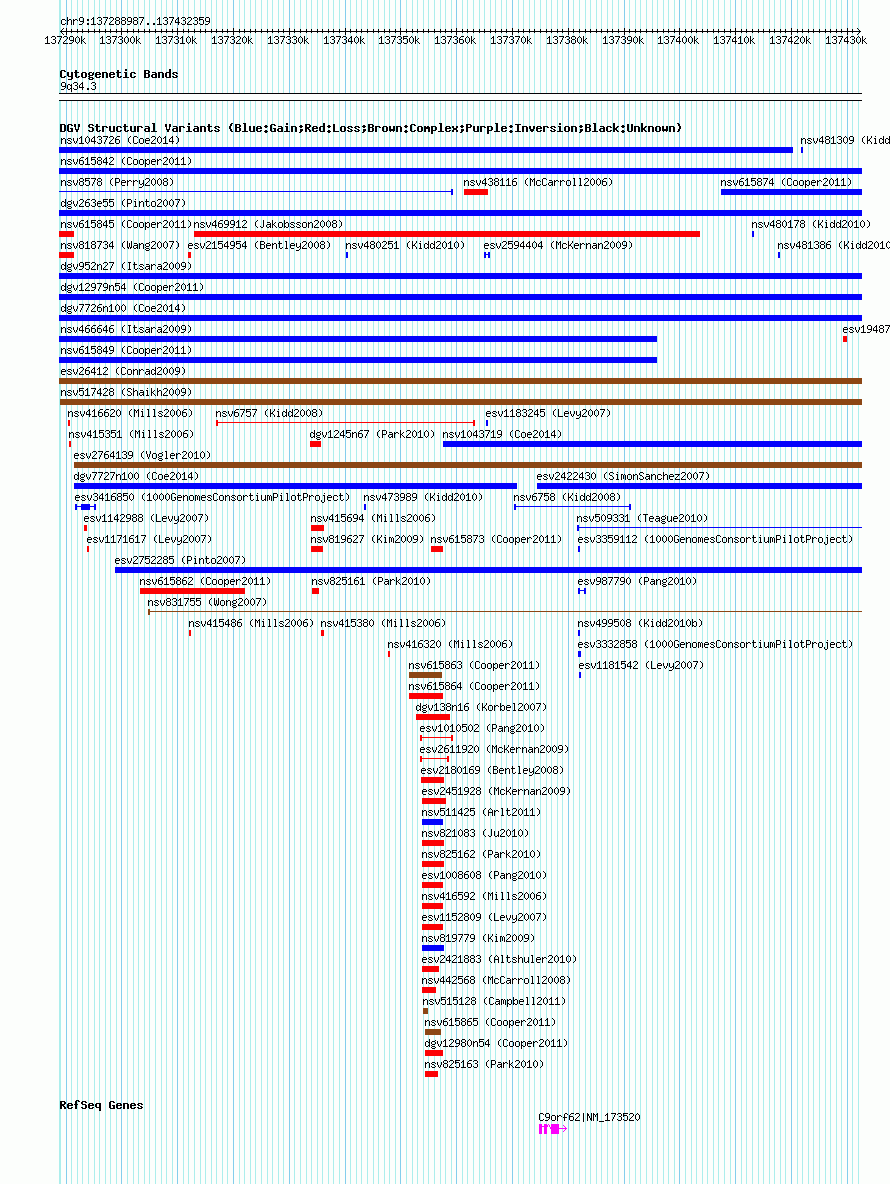This screenshot has width=890, height=1184.
Task: Click the esv1171617 (Levy2007) label
Action: (x=149, y=540)
